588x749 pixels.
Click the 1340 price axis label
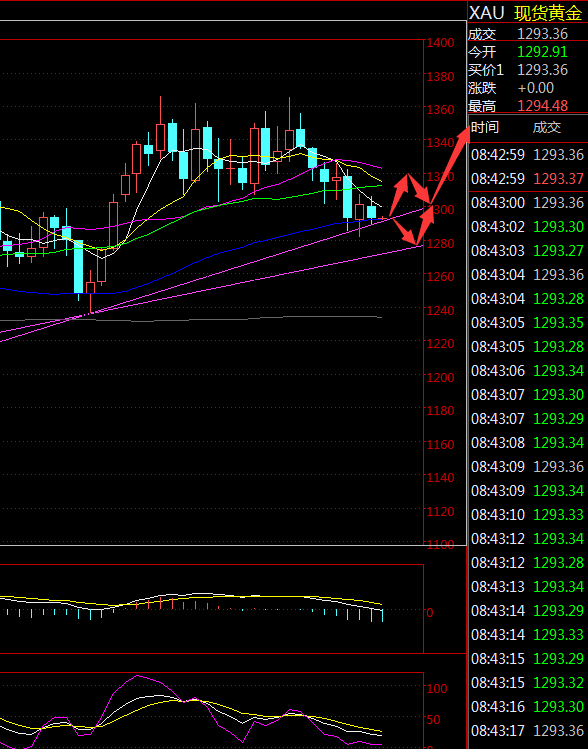pos(440,143)
